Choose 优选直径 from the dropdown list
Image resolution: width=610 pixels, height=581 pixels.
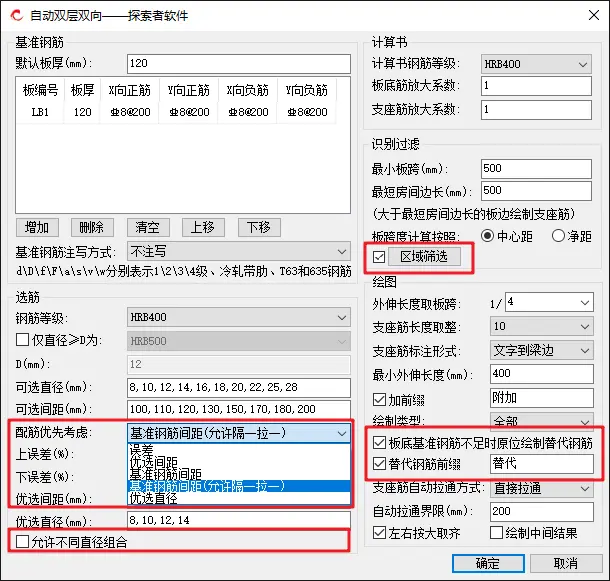[x=239, y=498]
